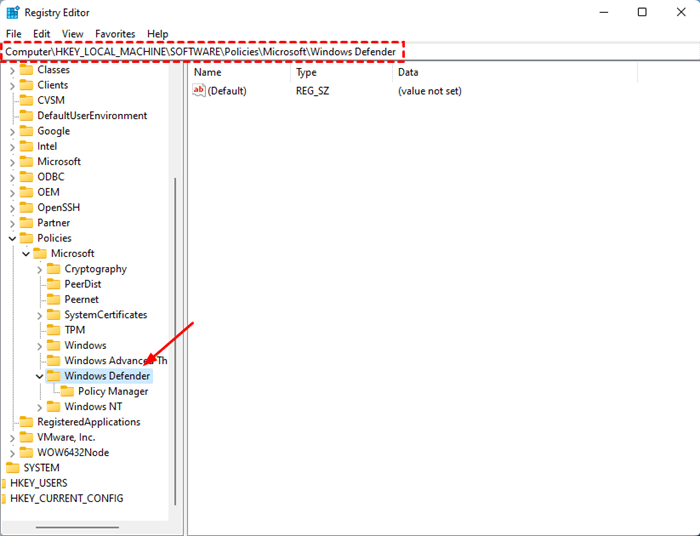
Task: Select the PeerDist folder icon
Action: pyautogui.click(x=54, y=284)
